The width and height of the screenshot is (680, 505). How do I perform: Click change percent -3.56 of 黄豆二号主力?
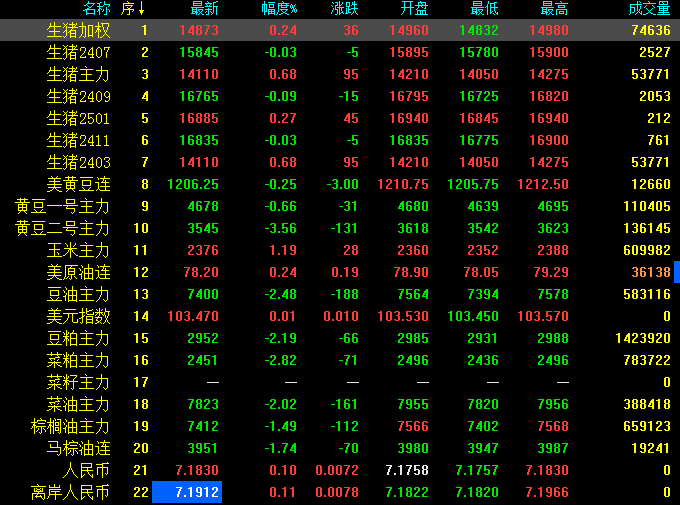pyautogui.click(x=281, y=228)
